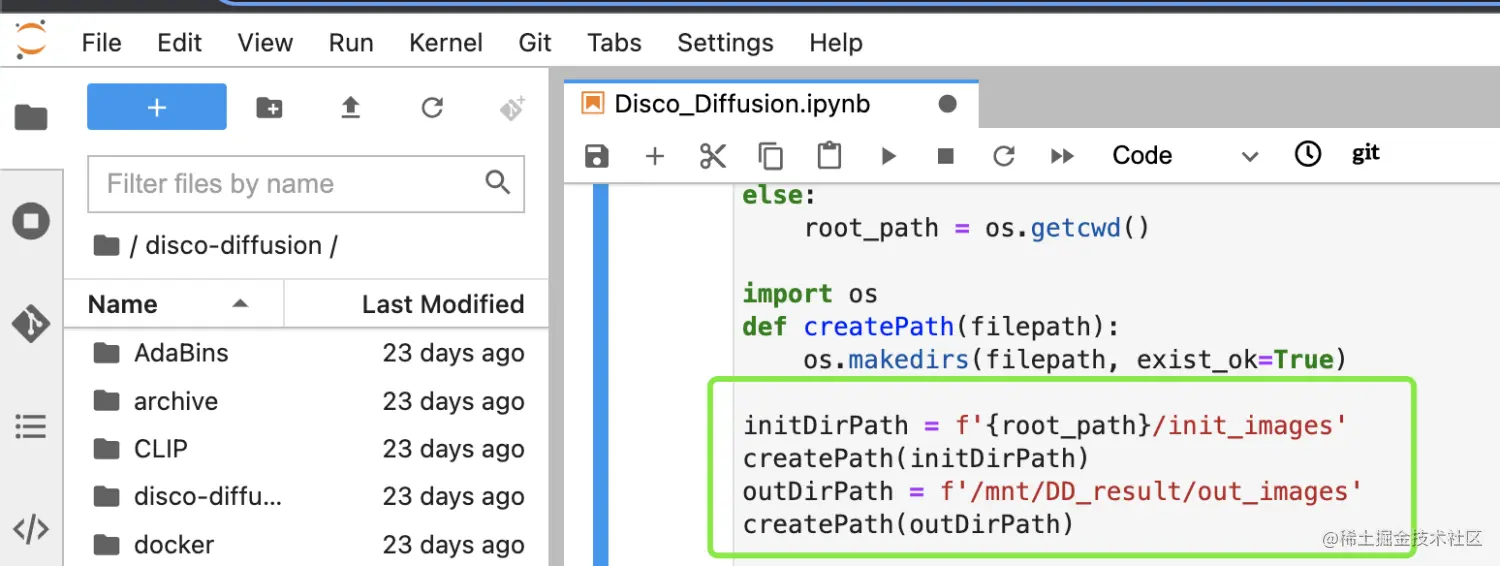The width and height of the screenshot is (1500, 566).
Task: Click the root folder icon in breadcrumb
Action: (x=106, y=246)
